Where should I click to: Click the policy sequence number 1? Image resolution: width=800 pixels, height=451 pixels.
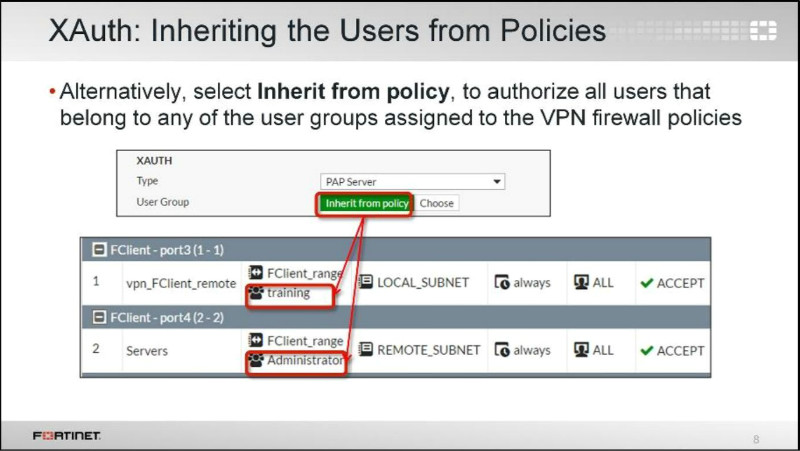96,281
